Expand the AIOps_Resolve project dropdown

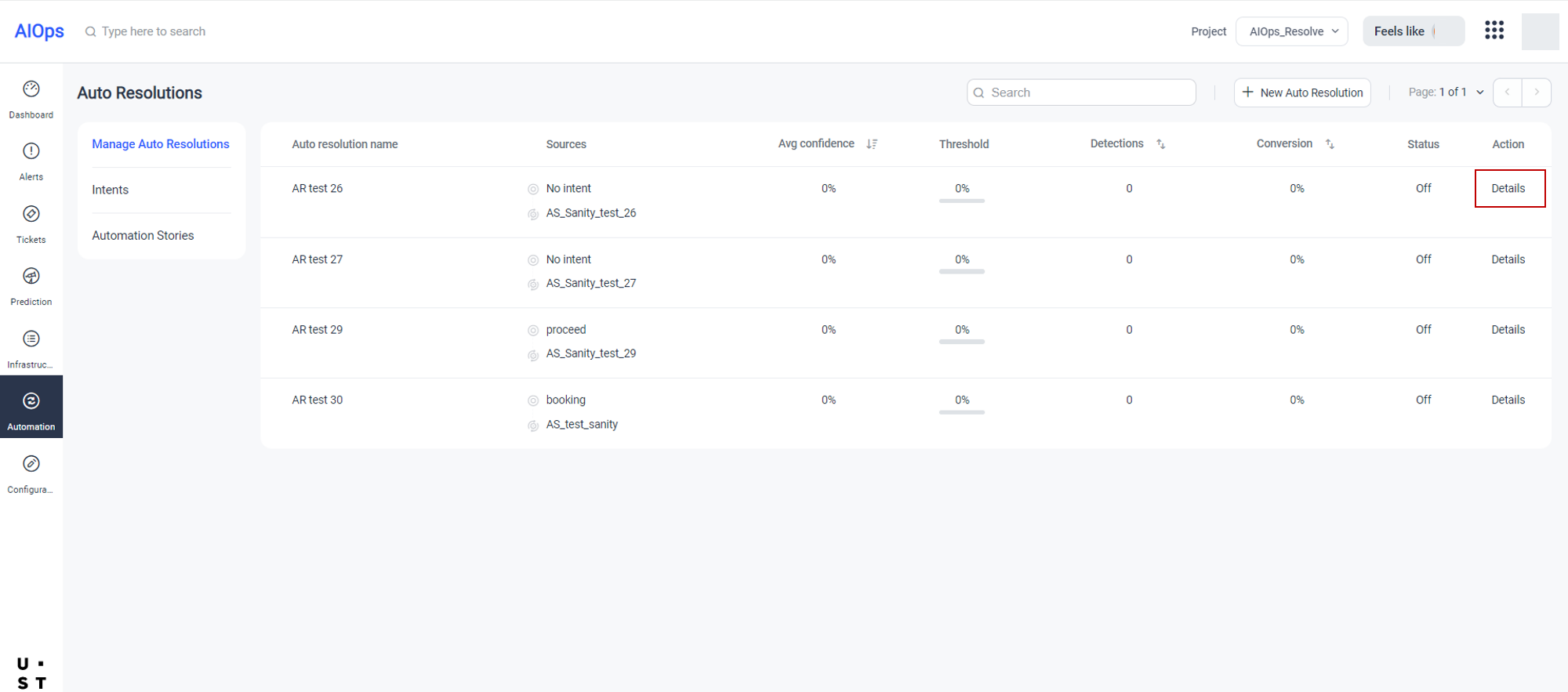coord(1292,31)
